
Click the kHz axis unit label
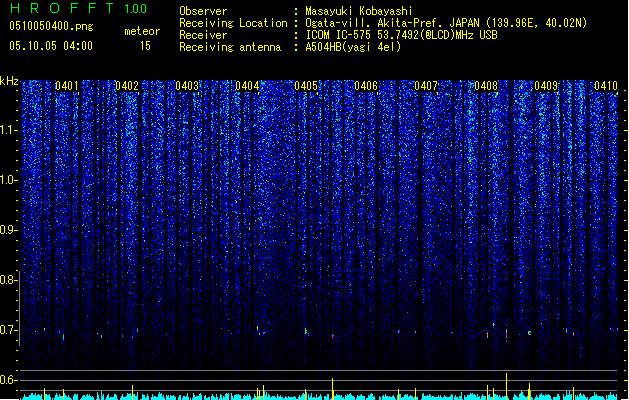(9, 81)
